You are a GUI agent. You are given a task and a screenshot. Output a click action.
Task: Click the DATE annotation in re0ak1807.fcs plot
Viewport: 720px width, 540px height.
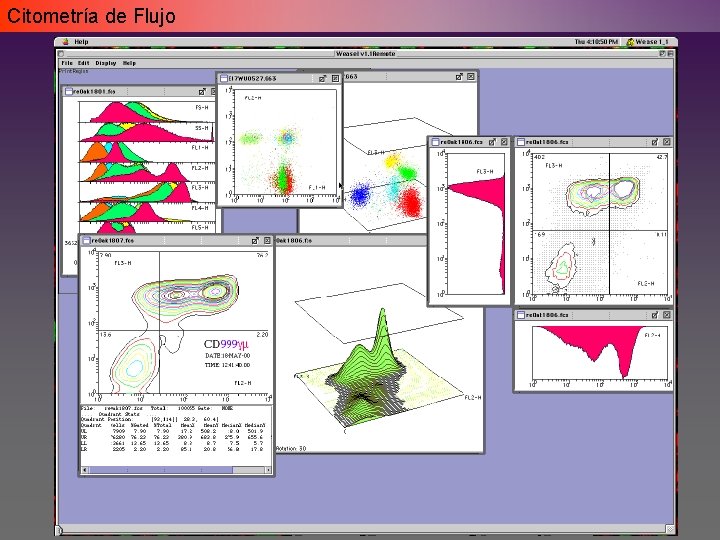click(227, 355)
